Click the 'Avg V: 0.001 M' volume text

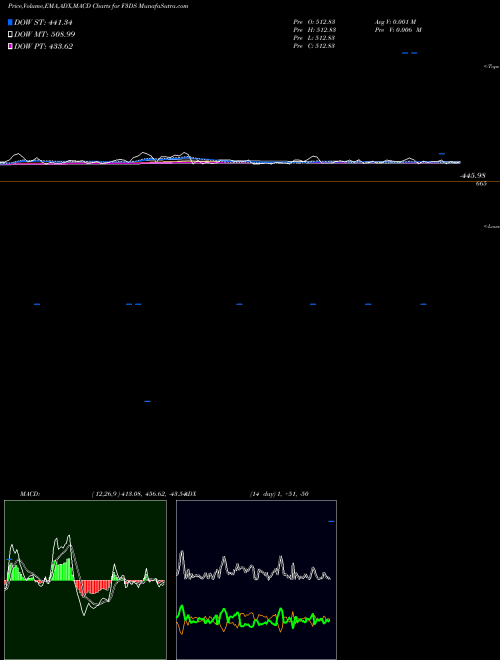pyautogui.click(x=395, y=22)
